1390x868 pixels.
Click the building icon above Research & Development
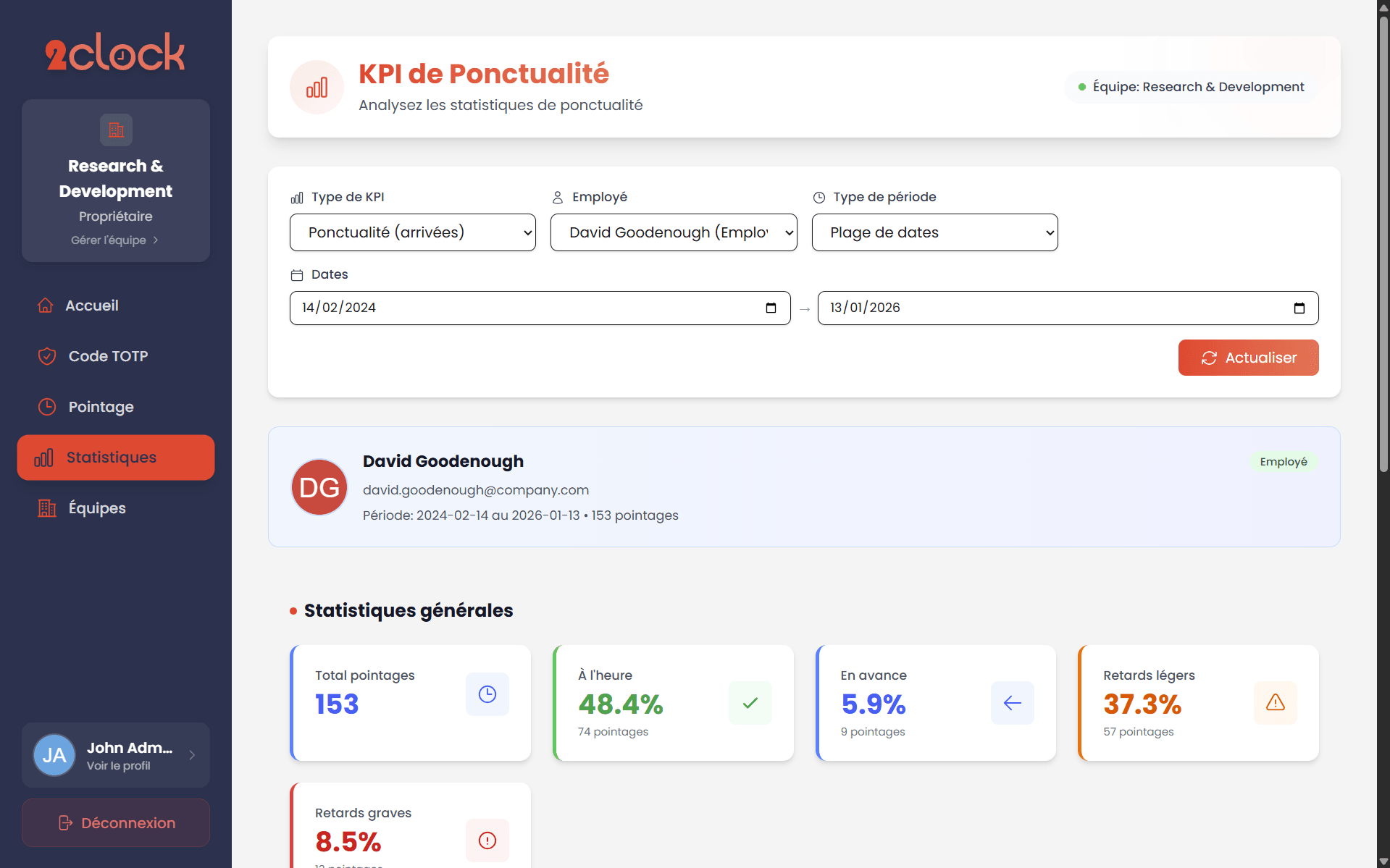pyautogui.click(x=116, y=130)
